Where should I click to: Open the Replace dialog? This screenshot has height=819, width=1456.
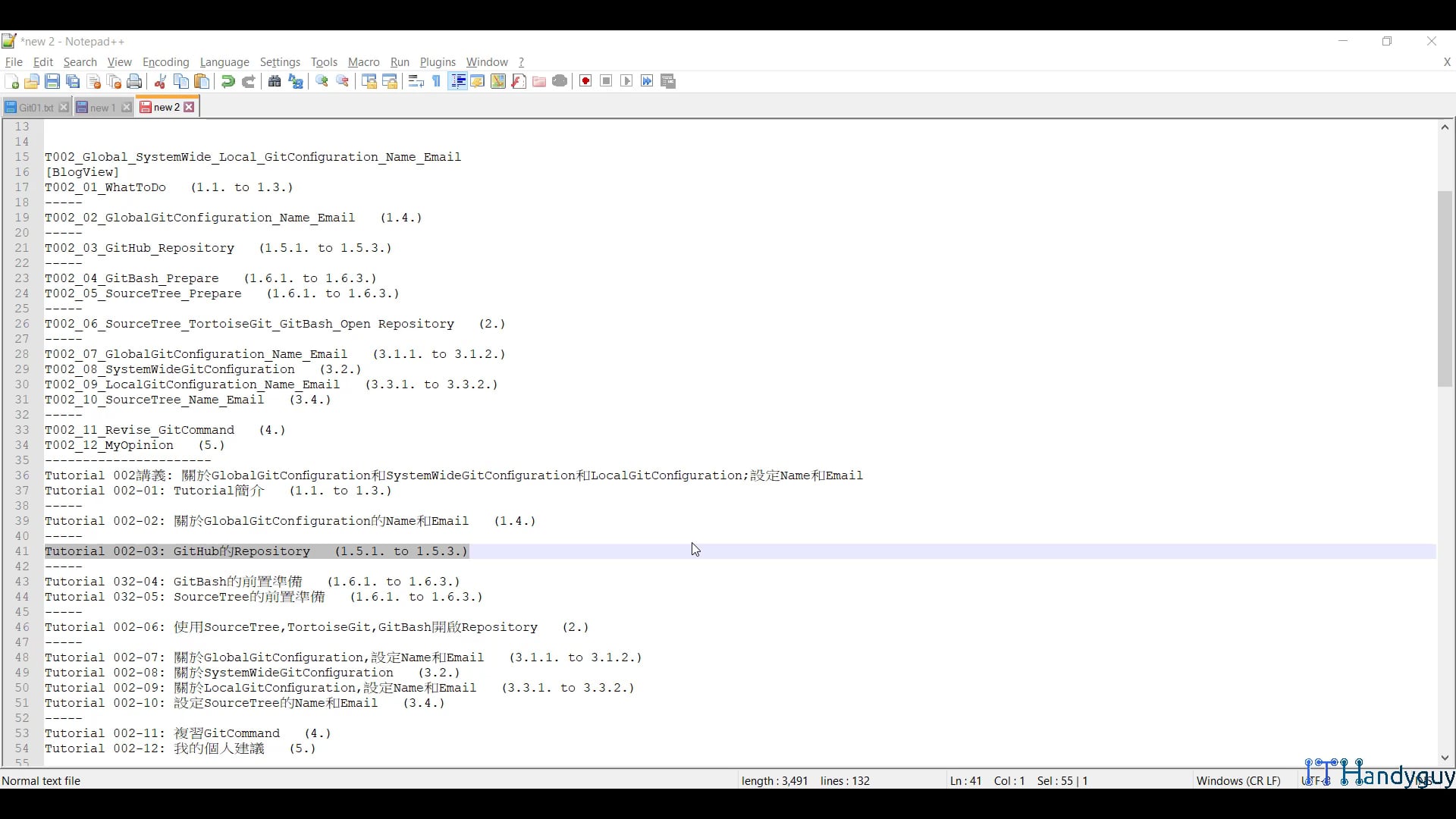296,81
